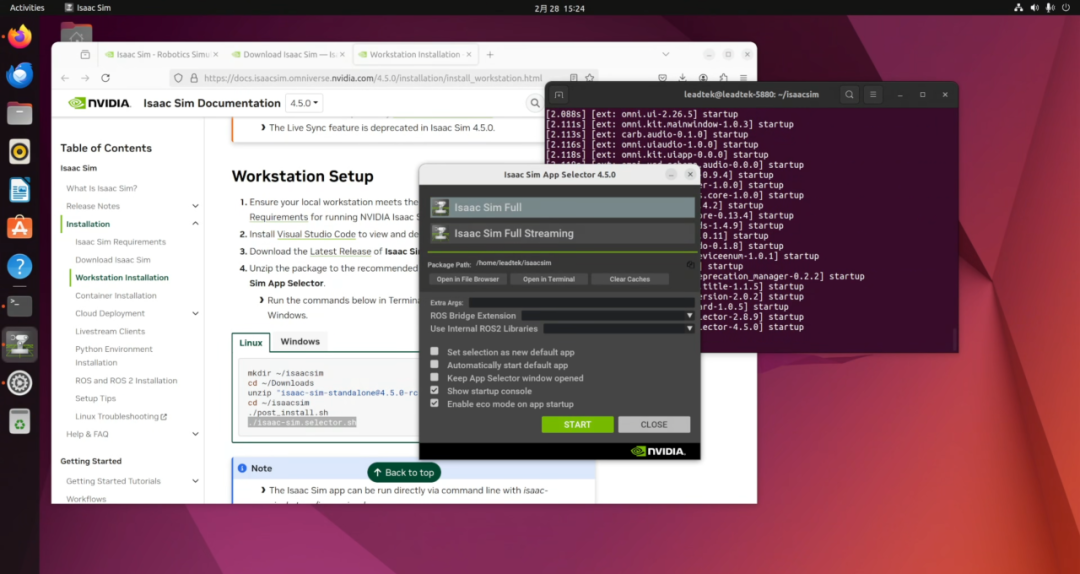Viewport: 1080px width, 574px height.
Task: Open the Firefox list all tabs dropdown
Action: click(665, 54)
